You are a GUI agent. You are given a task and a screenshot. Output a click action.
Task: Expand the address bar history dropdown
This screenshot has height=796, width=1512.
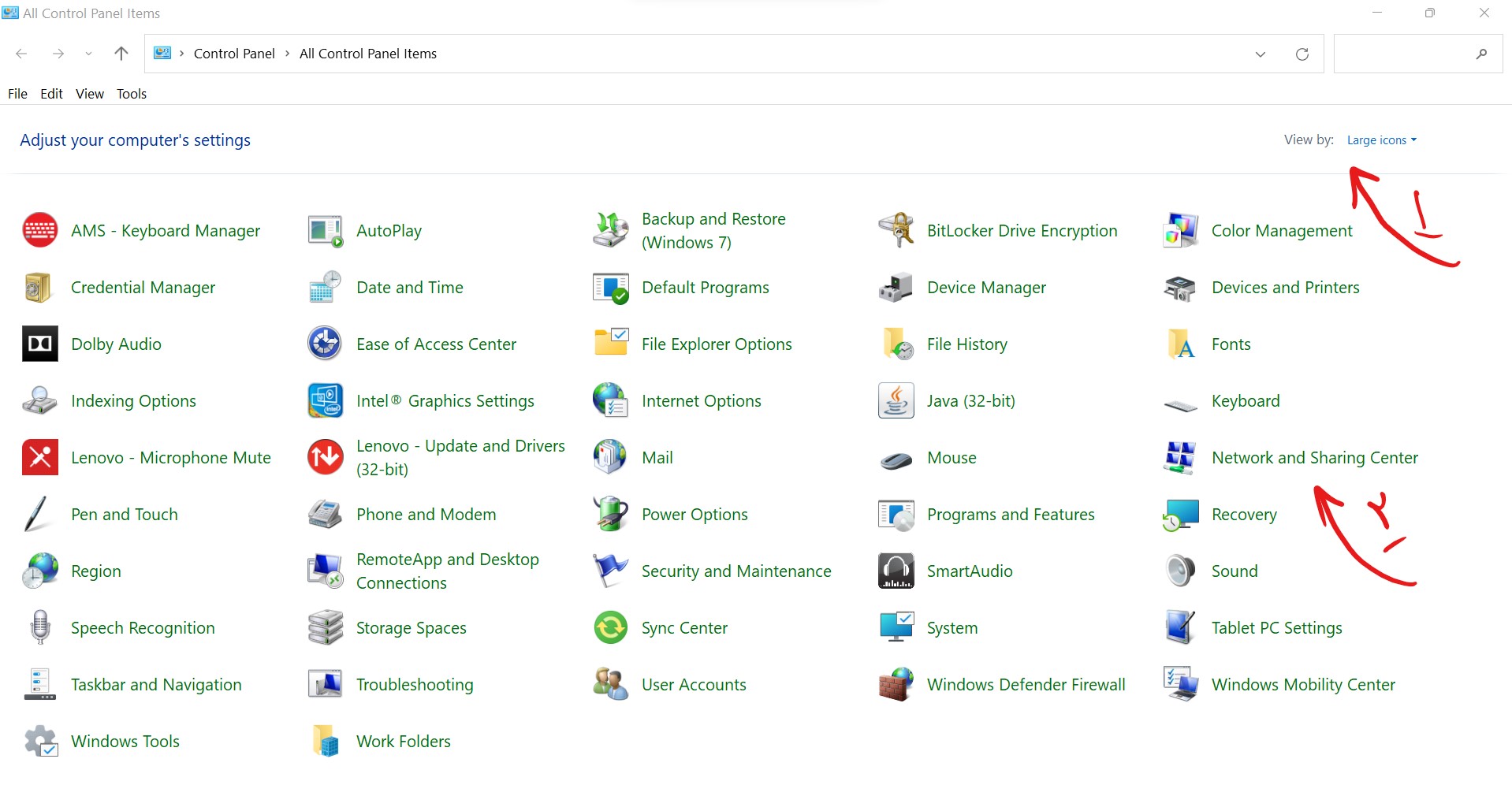tap(1261, 54)
